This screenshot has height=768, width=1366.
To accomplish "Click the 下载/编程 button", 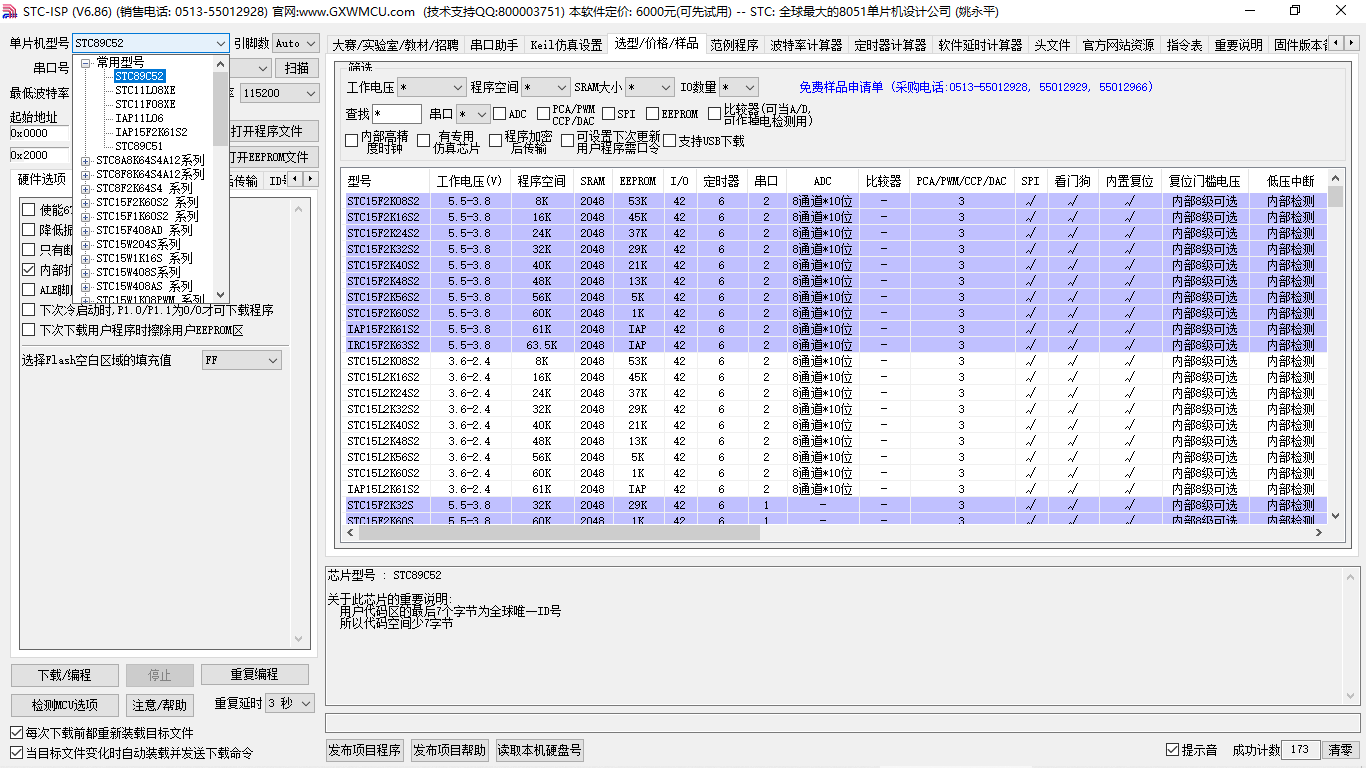I will point(64,675).
